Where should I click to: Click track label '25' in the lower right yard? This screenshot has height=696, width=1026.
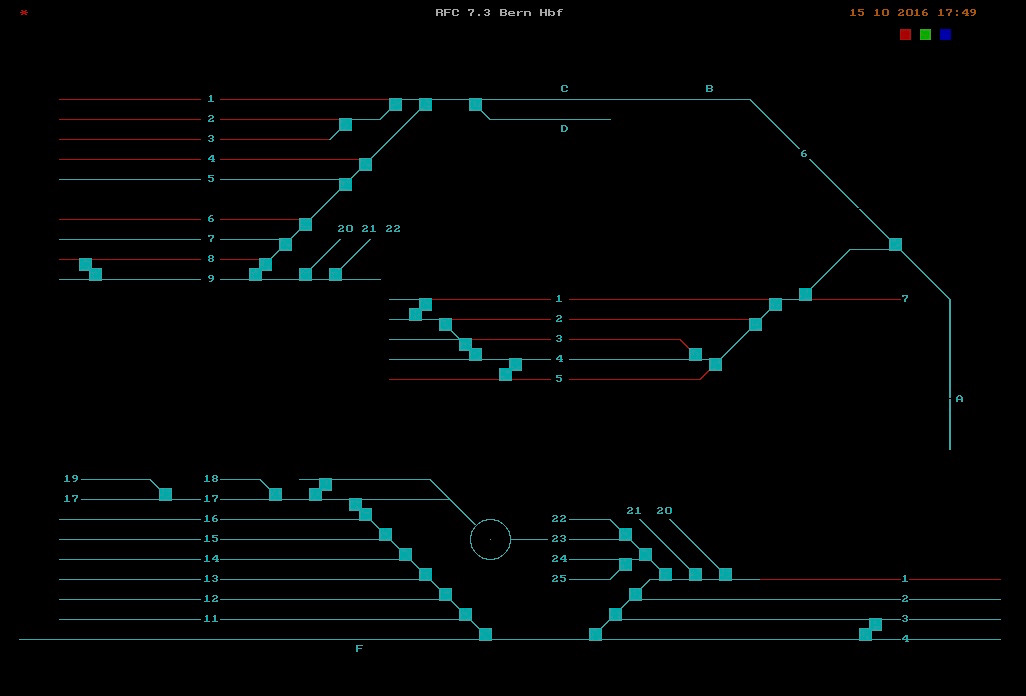pyautogui.click(x=559, y=579)
